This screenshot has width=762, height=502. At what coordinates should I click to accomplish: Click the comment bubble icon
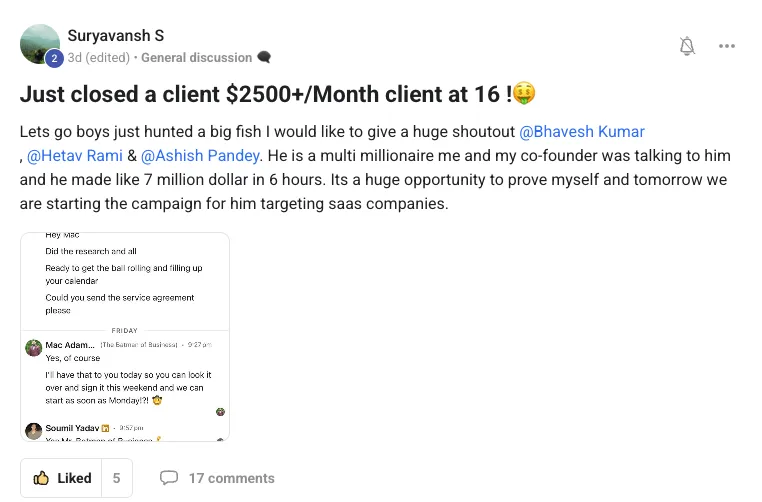[169, 478]
